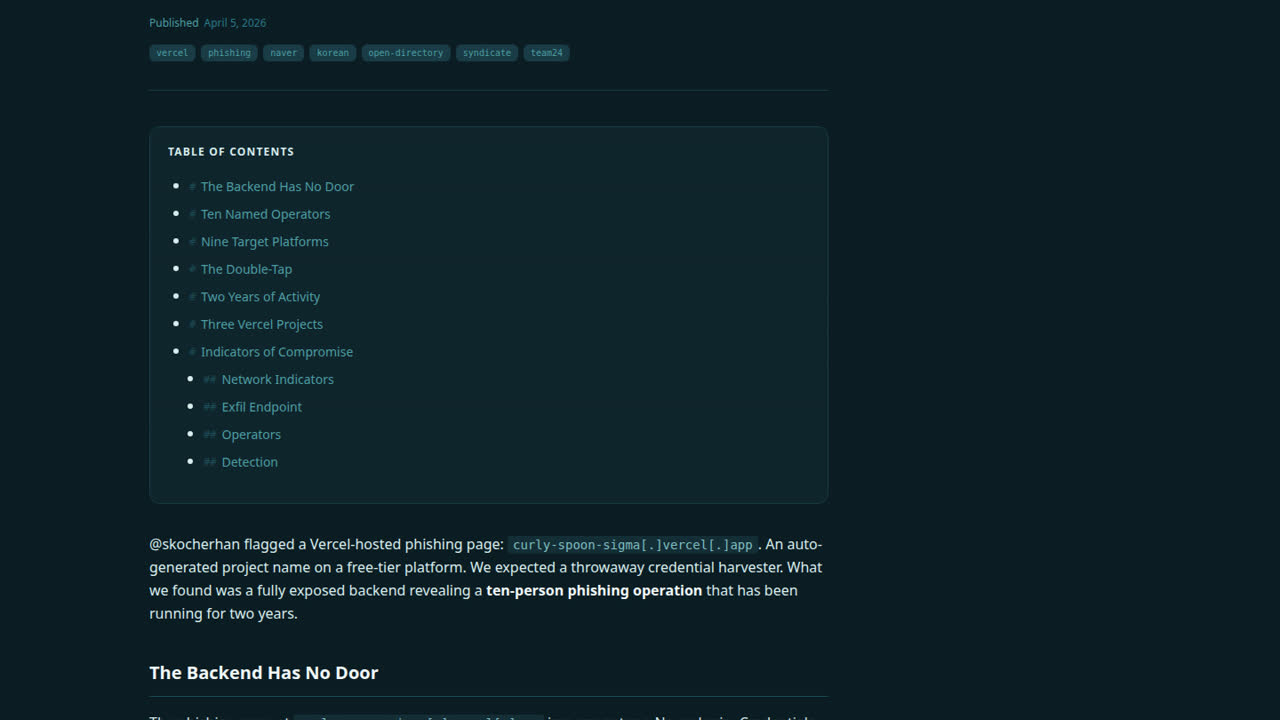Go to Detection subsection
The width and height of the screenshot is (1280, 720).
[249, 462]
